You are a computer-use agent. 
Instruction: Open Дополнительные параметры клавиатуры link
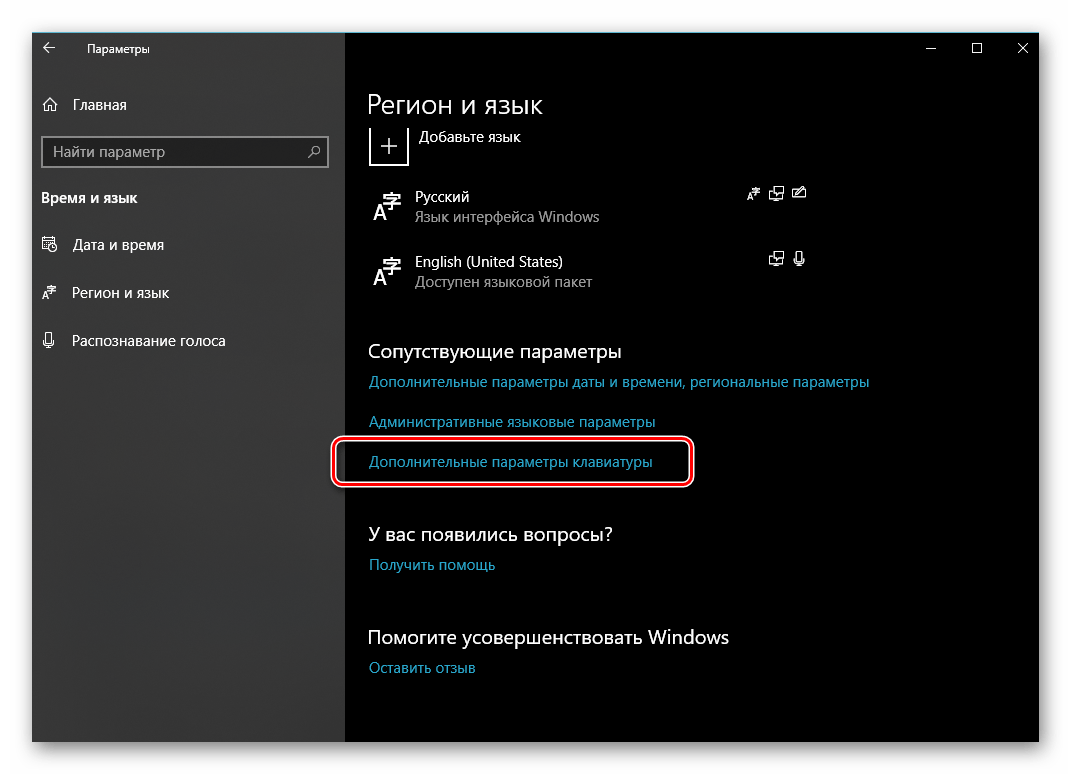point(510,462)
